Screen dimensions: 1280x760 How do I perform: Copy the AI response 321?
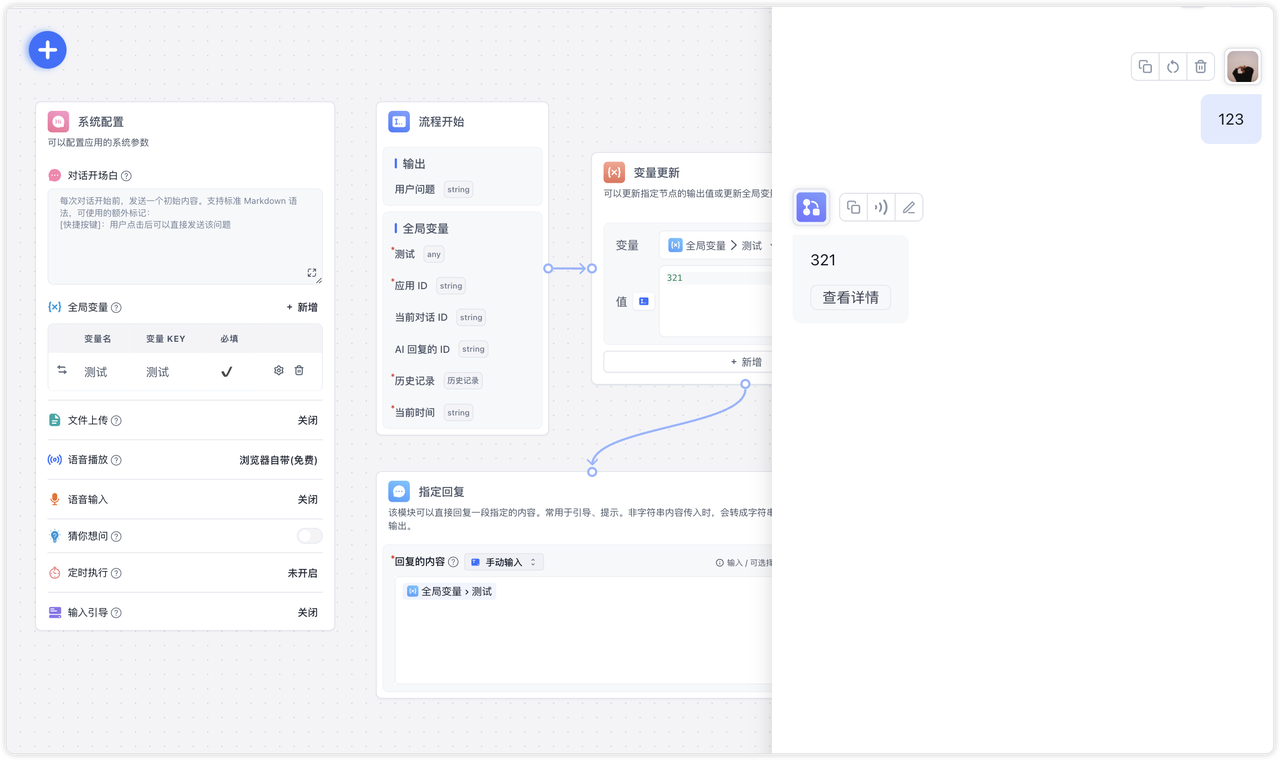(853, 208)
